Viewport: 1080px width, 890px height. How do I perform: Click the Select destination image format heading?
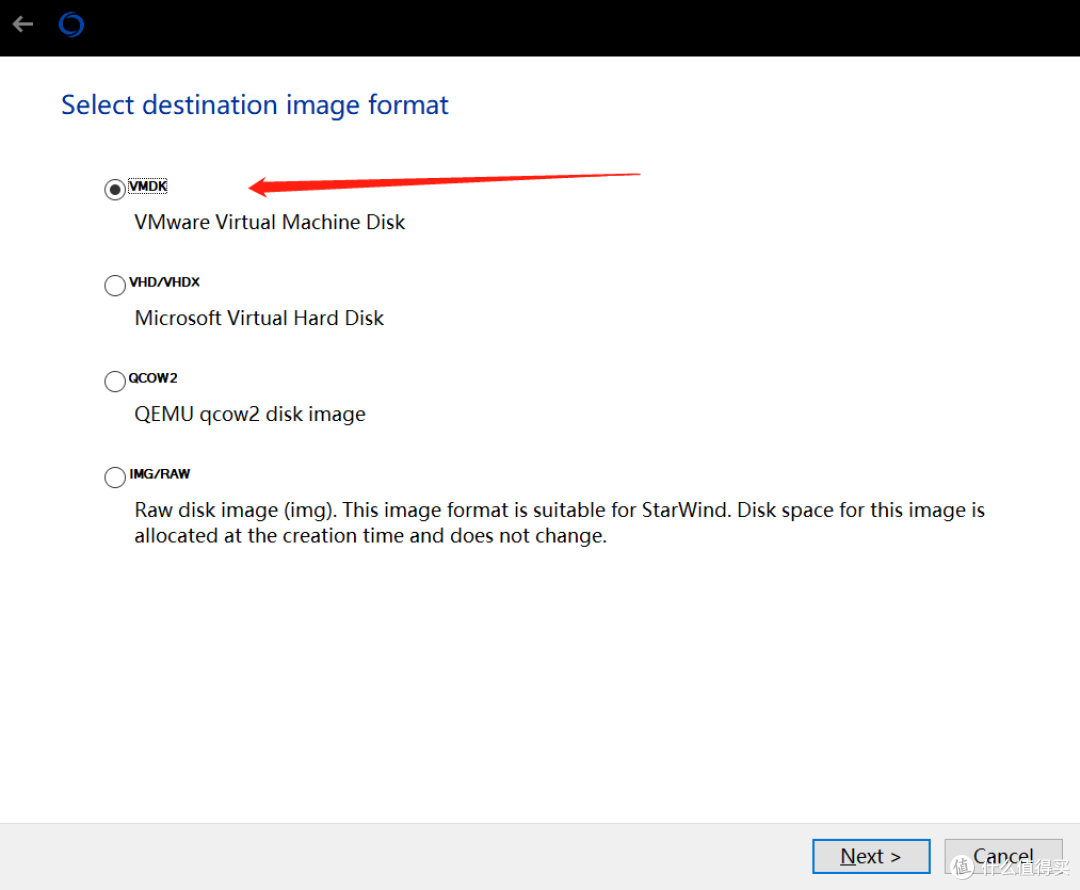point(255,105)
